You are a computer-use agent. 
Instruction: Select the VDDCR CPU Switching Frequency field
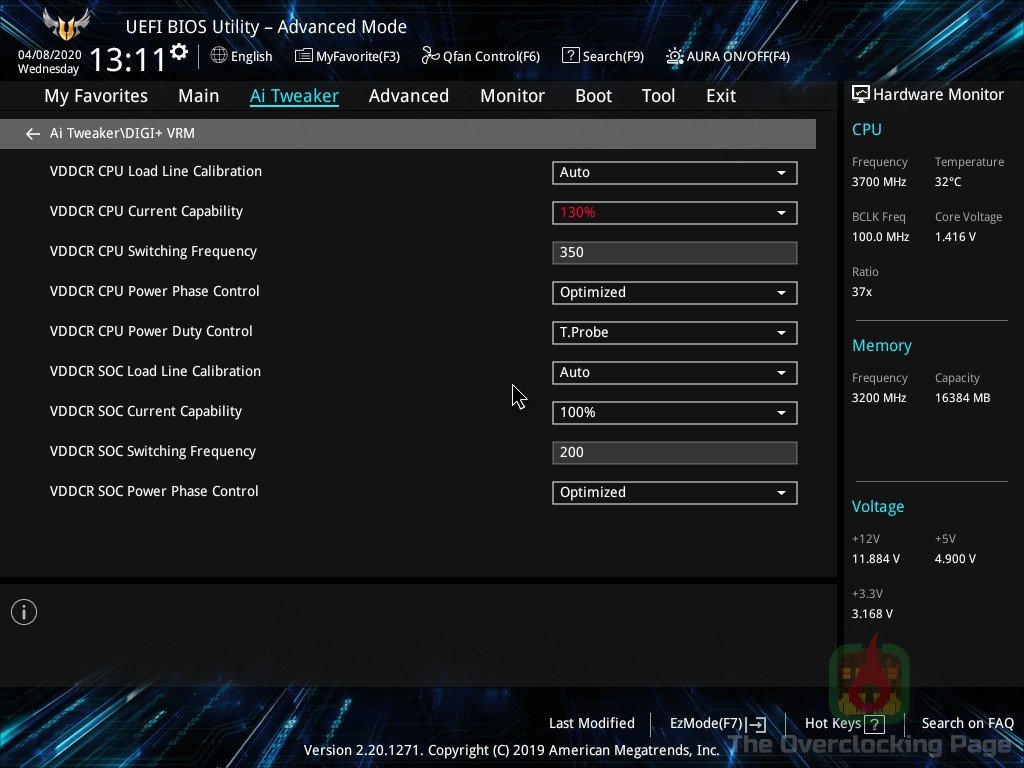pos(674,253)
